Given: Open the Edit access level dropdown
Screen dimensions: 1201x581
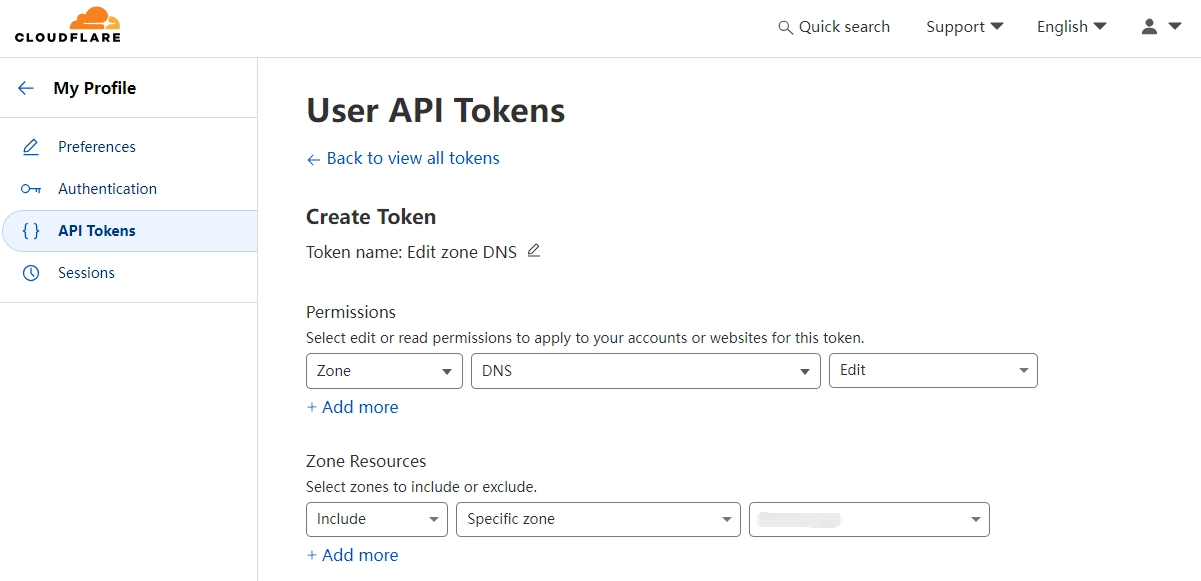Looking at the screenshot, I should [x=933, y=370].
